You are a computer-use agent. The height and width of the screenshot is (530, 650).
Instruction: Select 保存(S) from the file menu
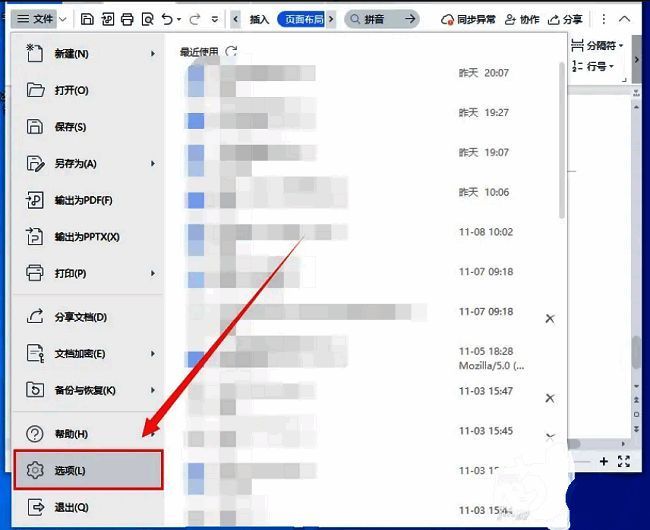point(88,126)
